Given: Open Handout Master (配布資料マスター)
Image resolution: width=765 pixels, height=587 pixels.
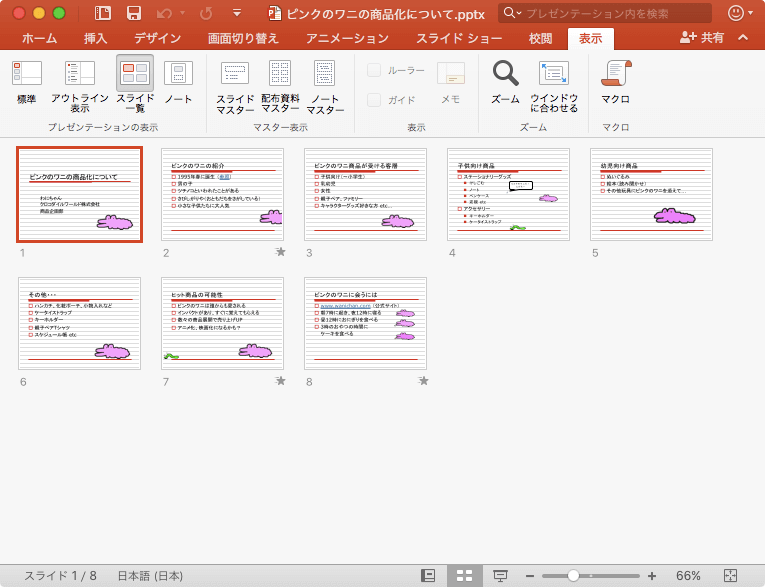Looking at the screenshot, I should 280,87.
